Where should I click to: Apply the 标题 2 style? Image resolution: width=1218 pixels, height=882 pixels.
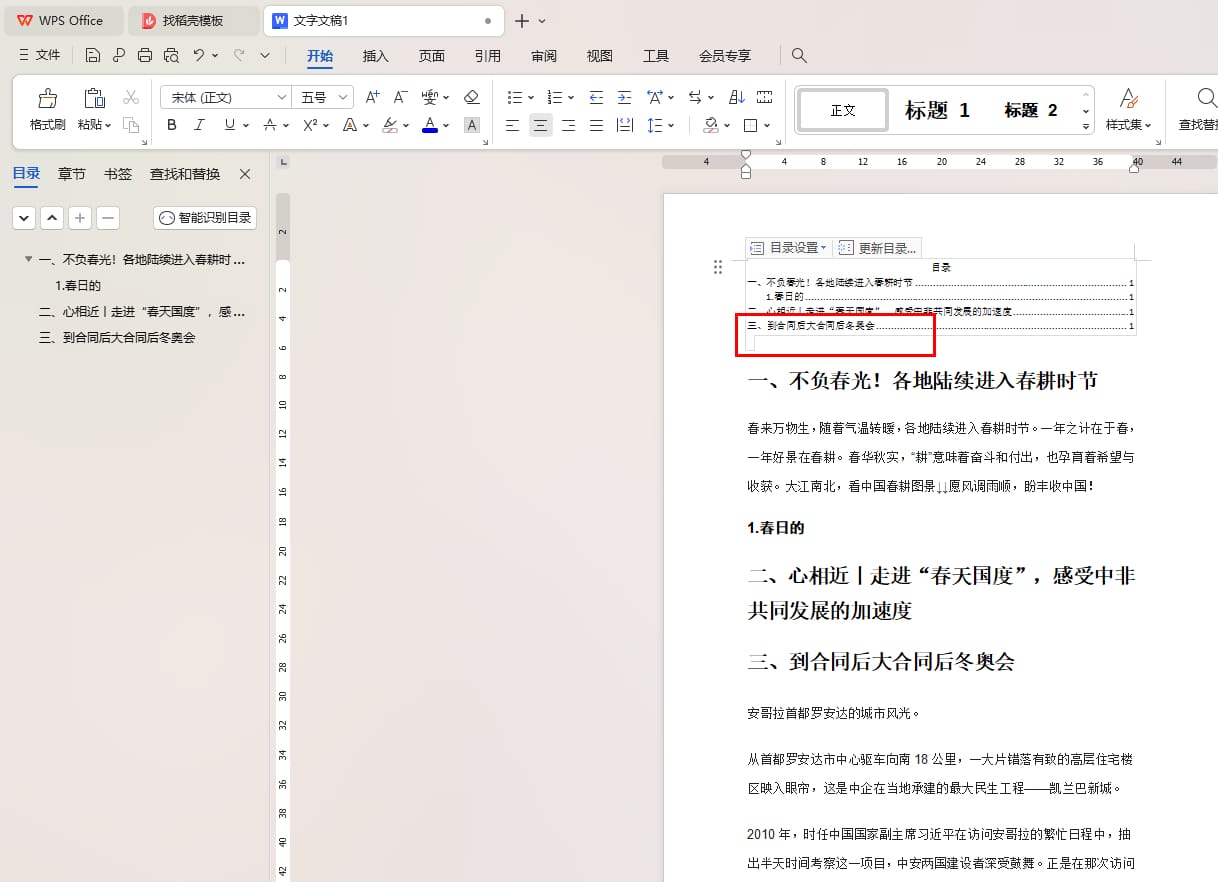click(x=1031, y=111)
